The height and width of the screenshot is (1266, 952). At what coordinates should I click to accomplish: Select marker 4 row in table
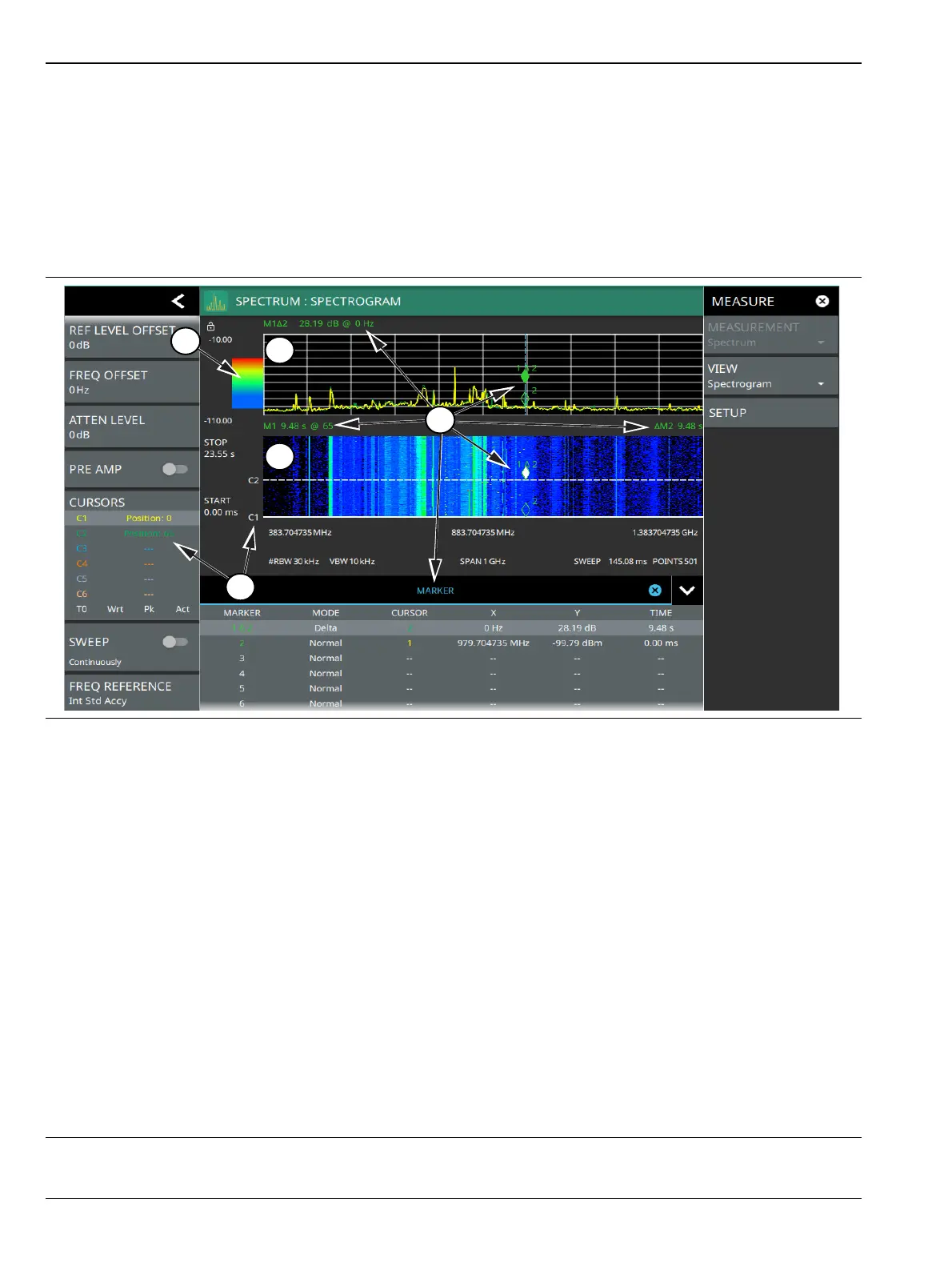(x=451, y=673)
